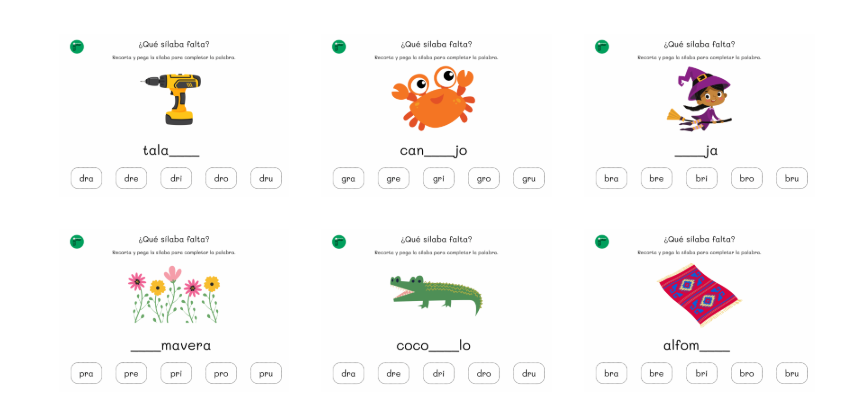Screen dimensions: 867x408
Task: Choose syllable 'gre' for can__jo
Action: click(x=394, y=178)
